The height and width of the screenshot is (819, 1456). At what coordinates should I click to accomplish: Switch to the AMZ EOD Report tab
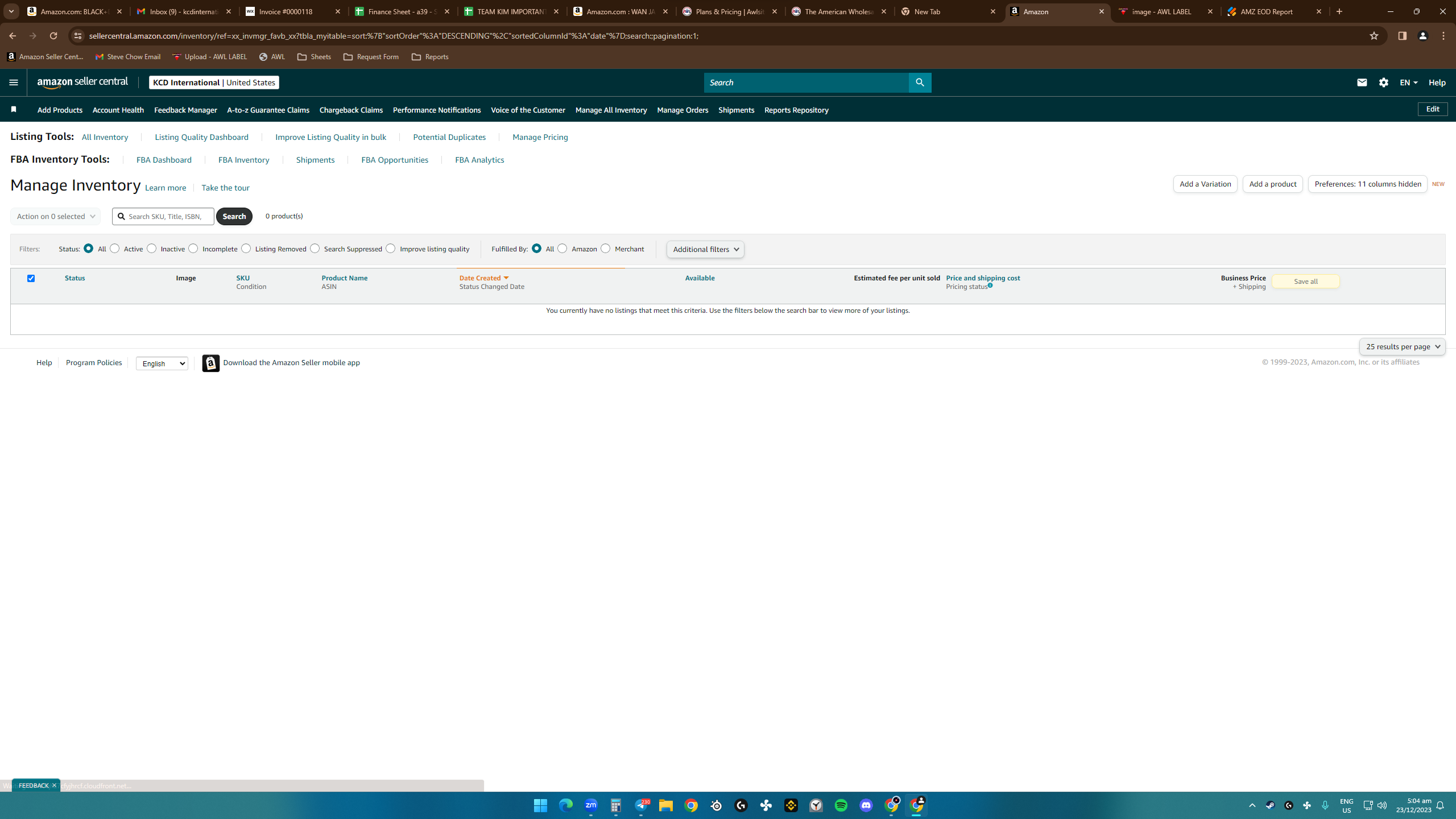coord(1275,11)
